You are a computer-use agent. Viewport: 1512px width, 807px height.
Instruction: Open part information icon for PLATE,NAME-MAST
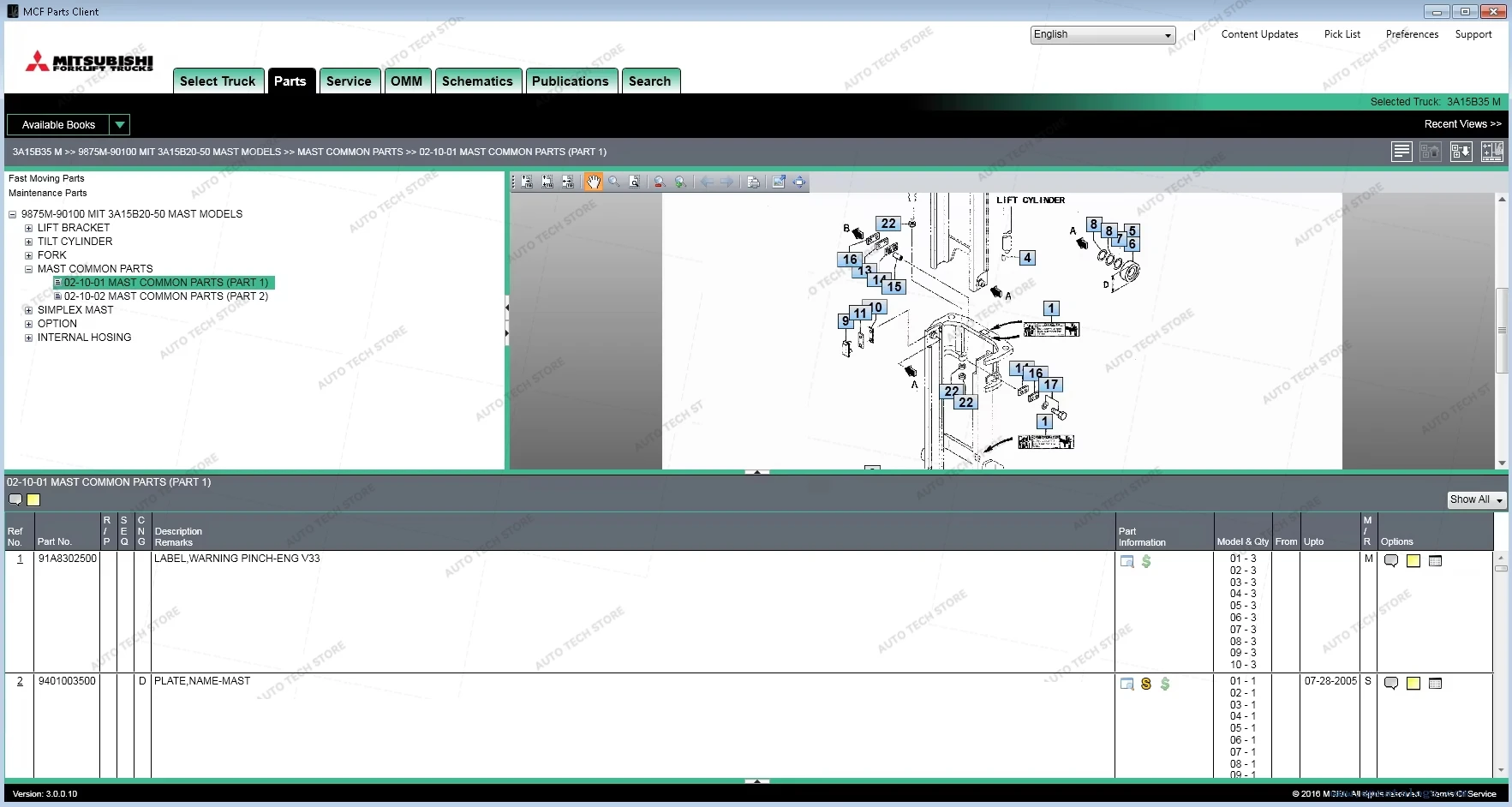click(1127, 684)
